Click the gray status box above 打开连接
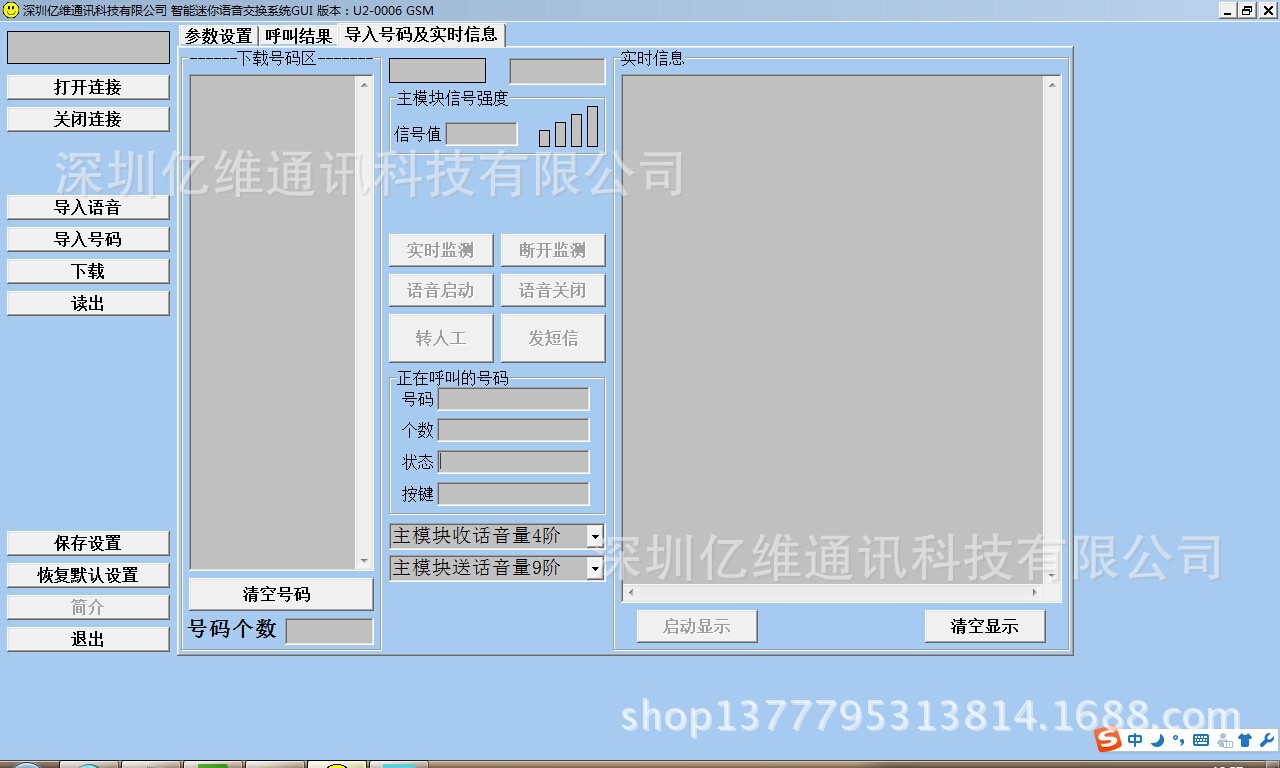The width and height of the screenshot is (1280, 768). pos(88,47)
